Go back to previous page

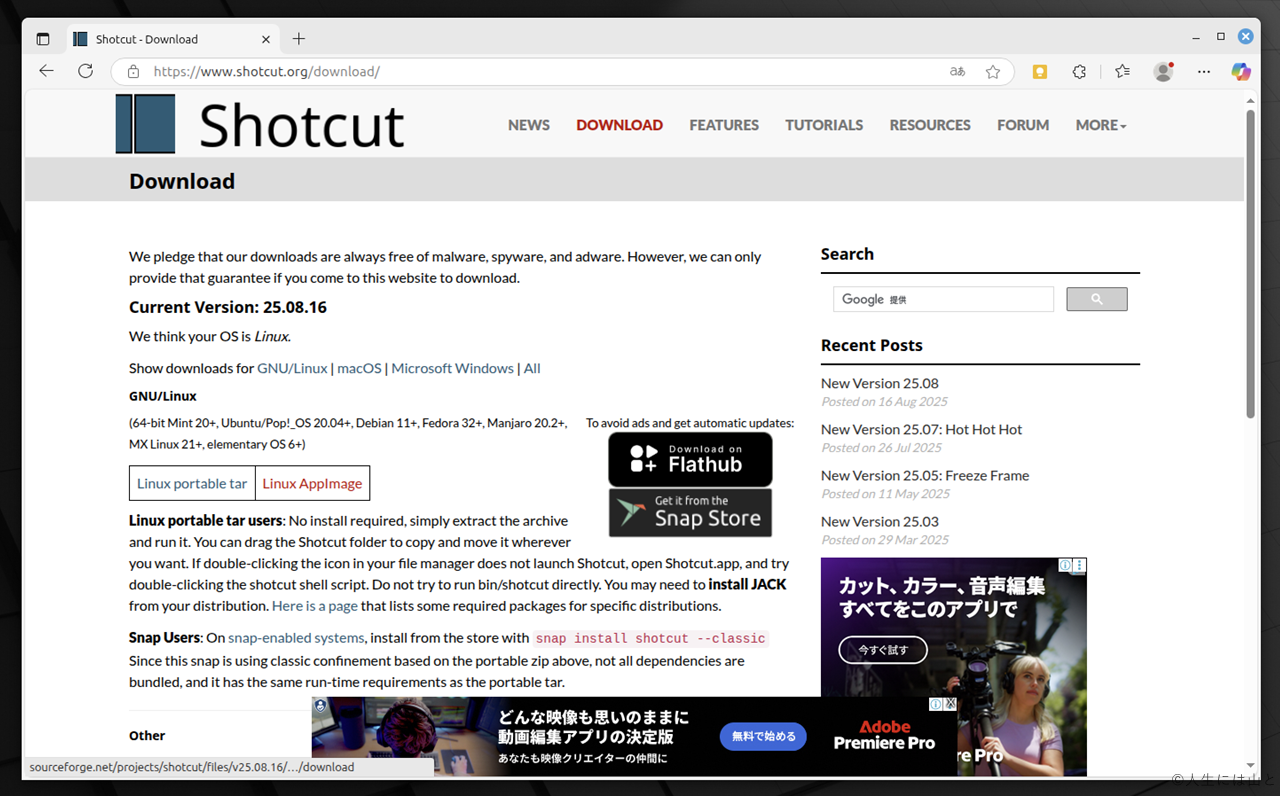click(x=46, y=71)
